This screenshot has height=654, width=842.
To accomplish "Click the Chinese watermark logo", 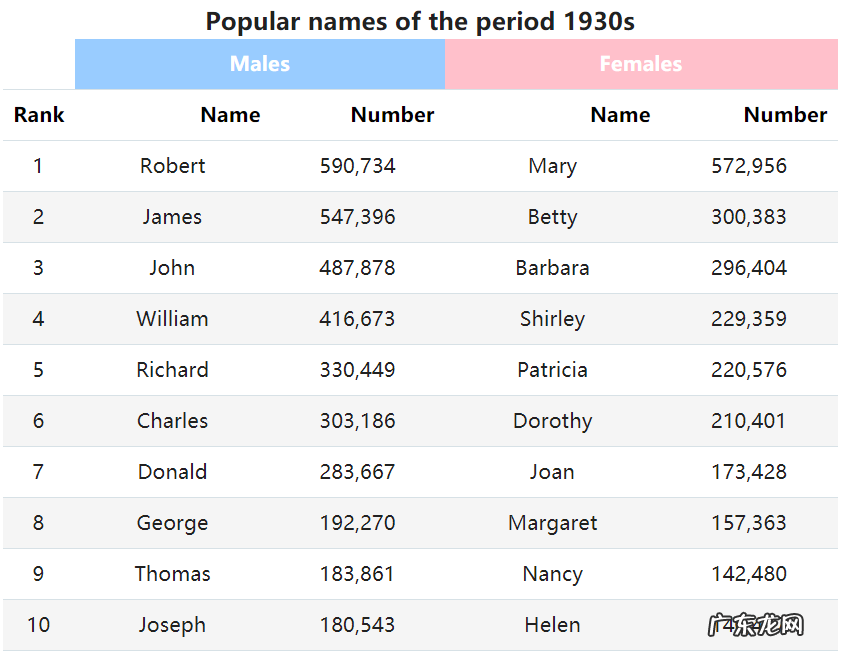I will coord(756,626).
